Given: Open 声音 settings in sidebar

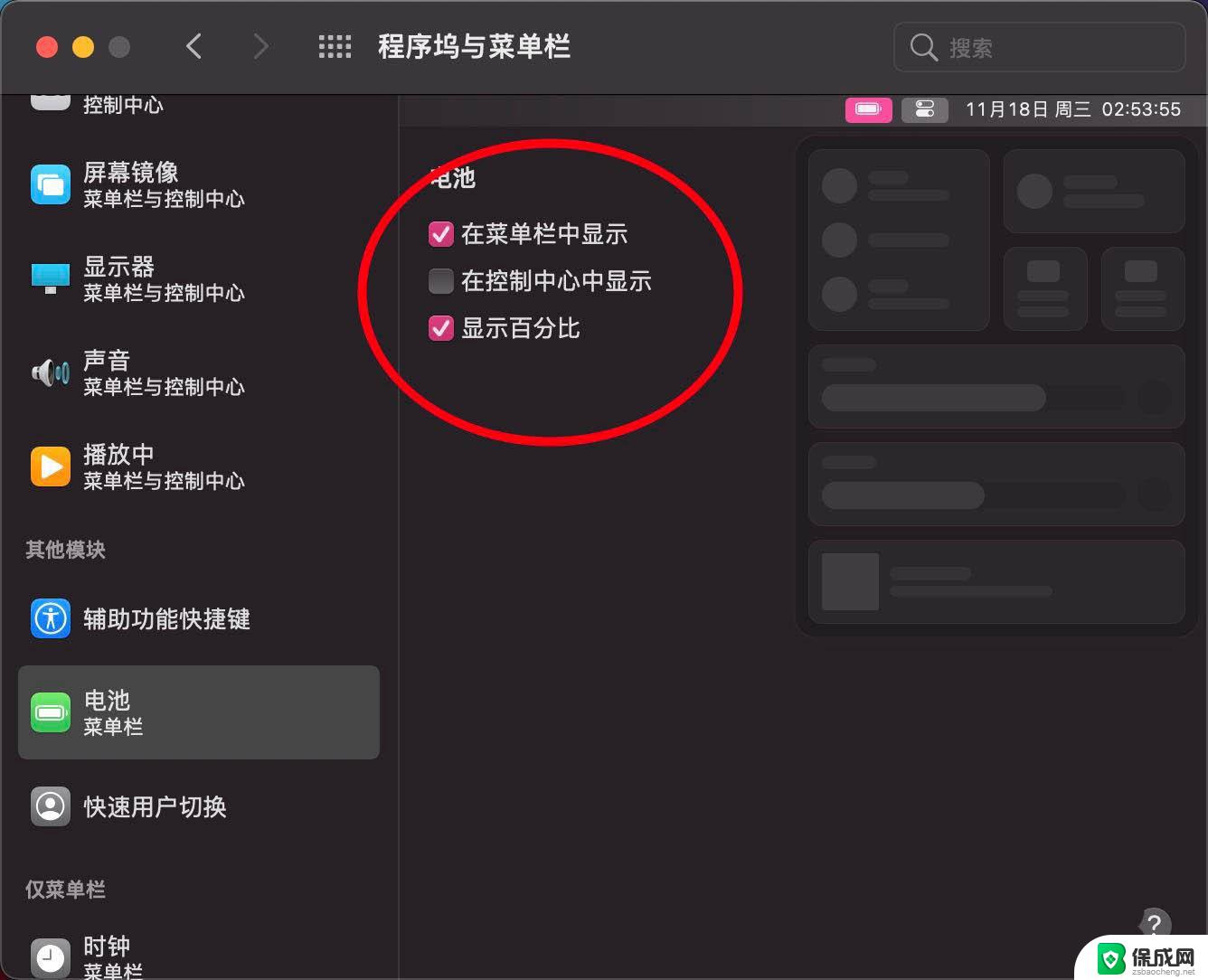Looking at the screenshot, I should 199,372.
